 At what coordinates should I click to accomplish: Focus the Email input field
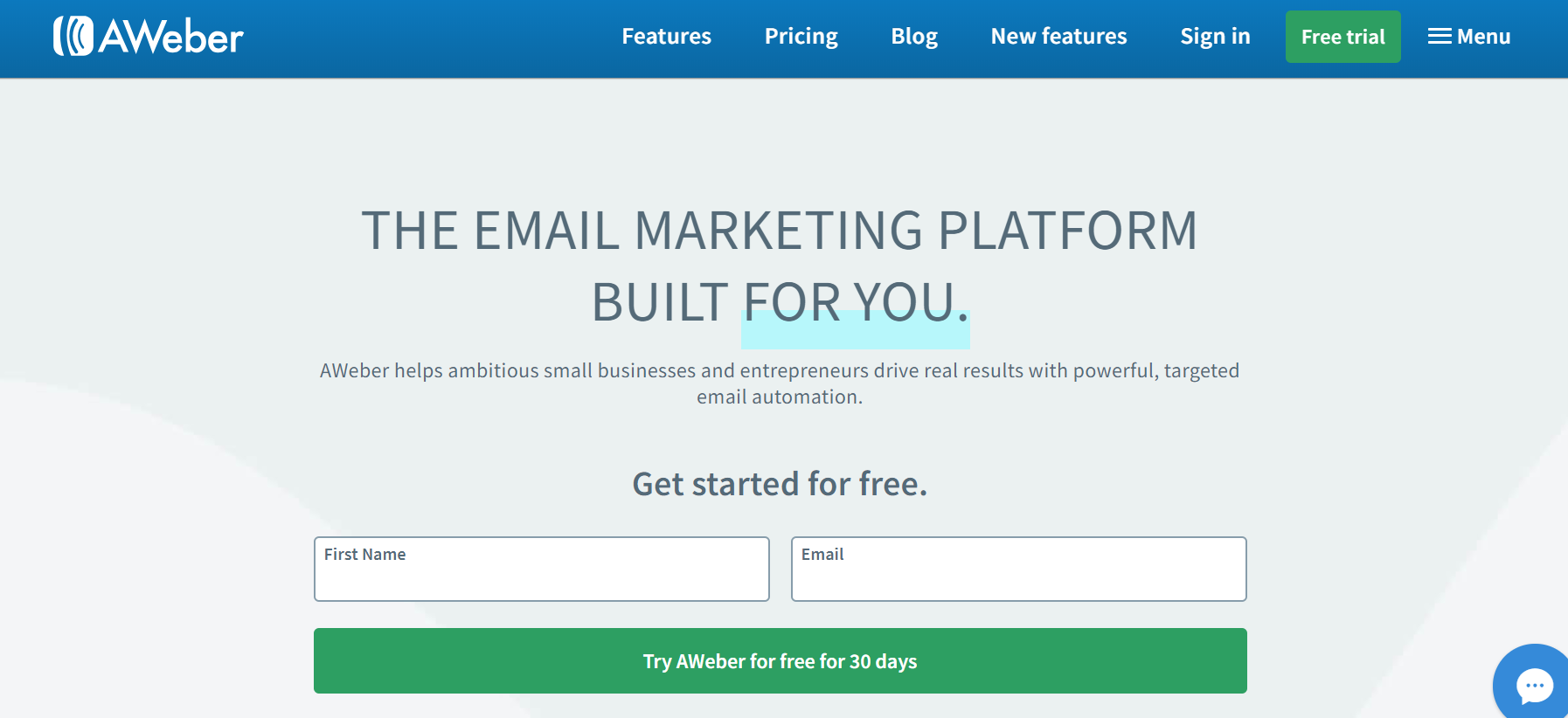pyautogui.click(x=1019, y=569)
